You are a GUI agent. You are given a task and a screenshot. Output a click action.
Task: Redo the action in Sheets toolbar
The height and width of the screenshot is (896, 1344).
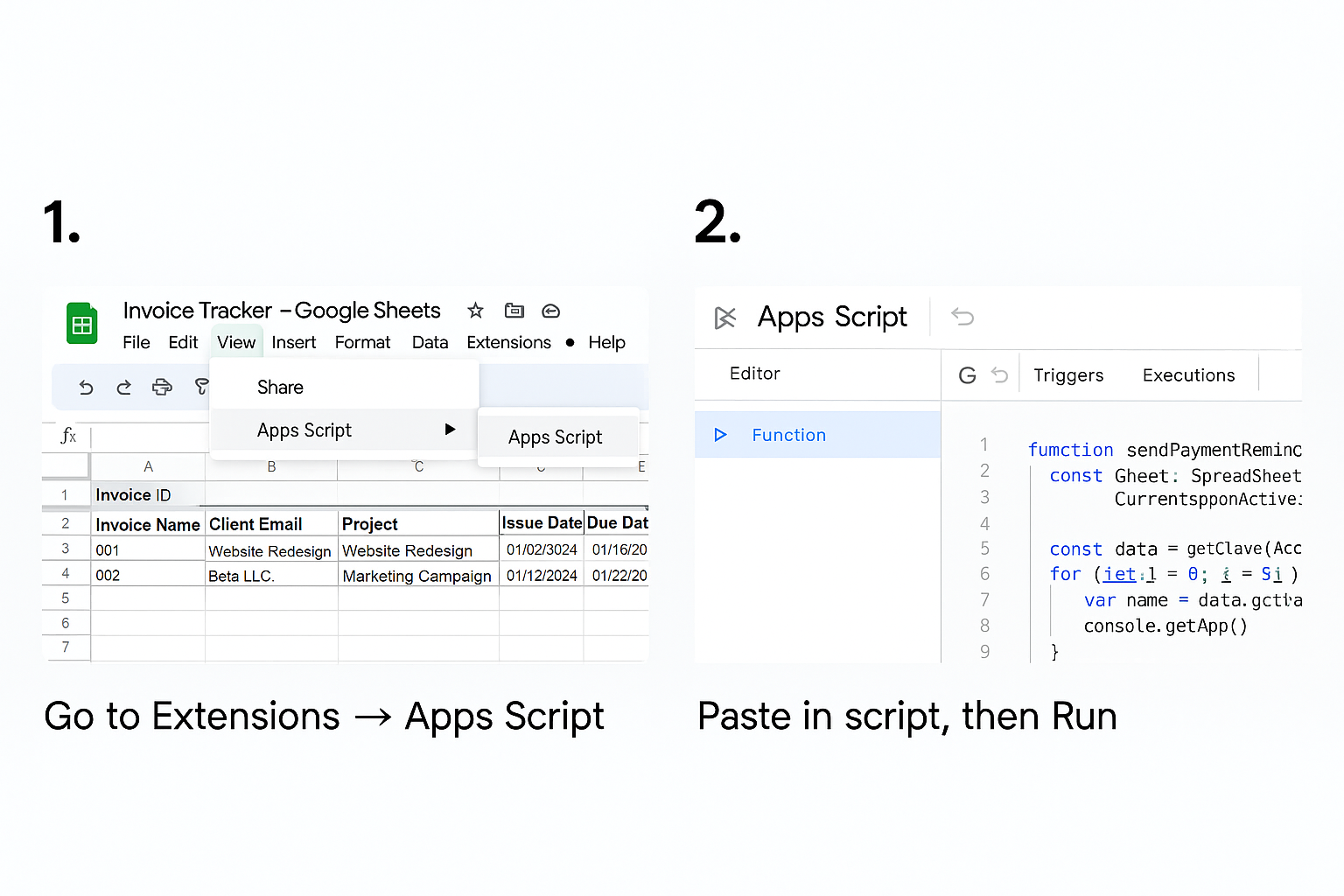(x=123, y=387)
